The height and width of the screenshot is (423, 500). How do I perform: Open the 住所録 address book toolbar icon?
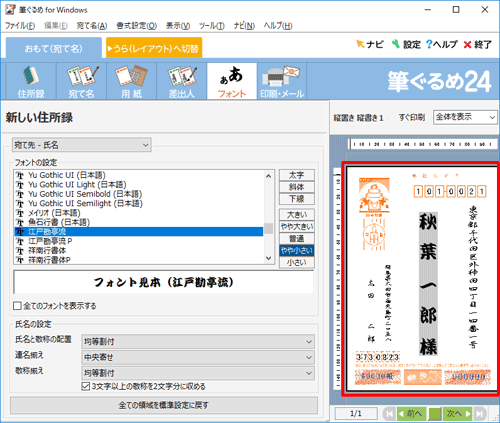click(x=31, y=81)
